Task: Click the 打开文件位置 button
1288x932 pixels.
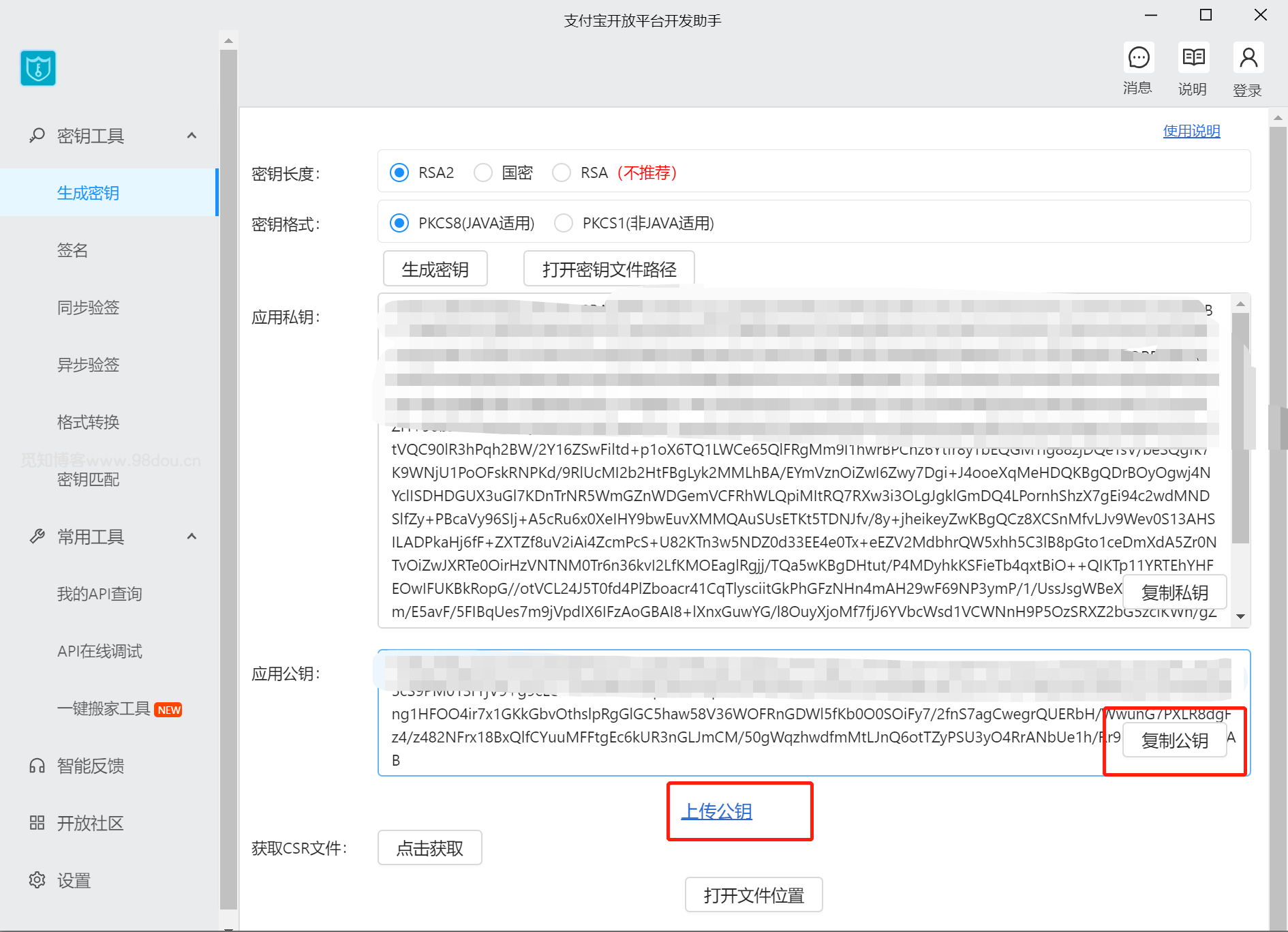Action: click(754, 895)
